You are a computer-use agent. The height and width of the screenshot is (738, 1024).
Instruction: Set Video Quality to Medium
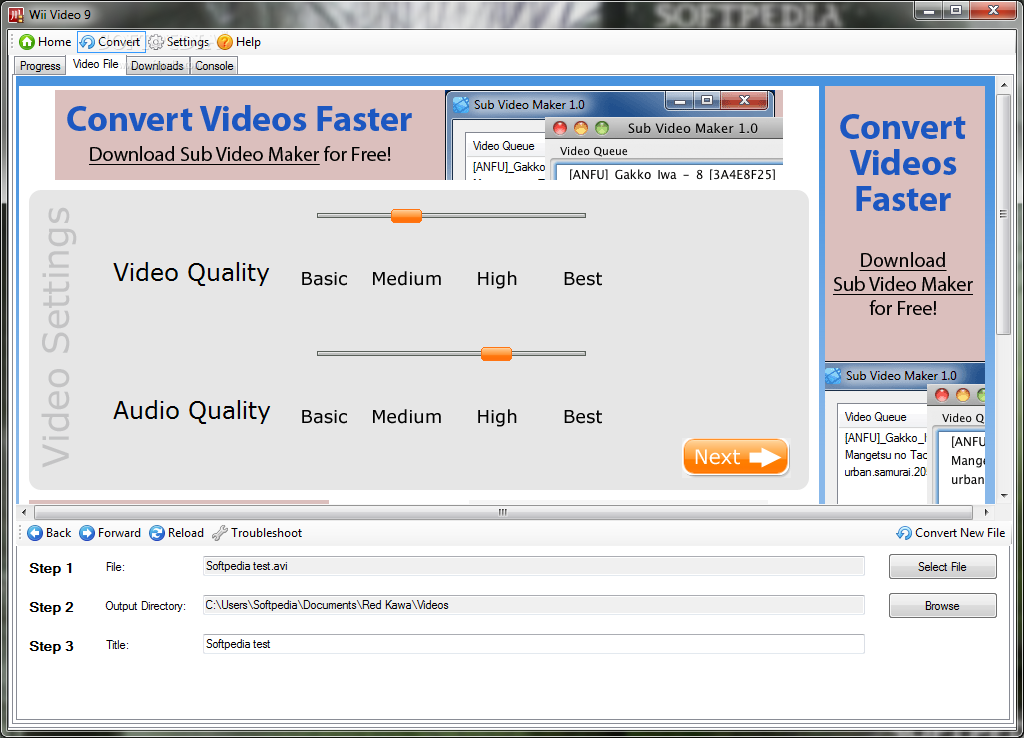point(406,279)
